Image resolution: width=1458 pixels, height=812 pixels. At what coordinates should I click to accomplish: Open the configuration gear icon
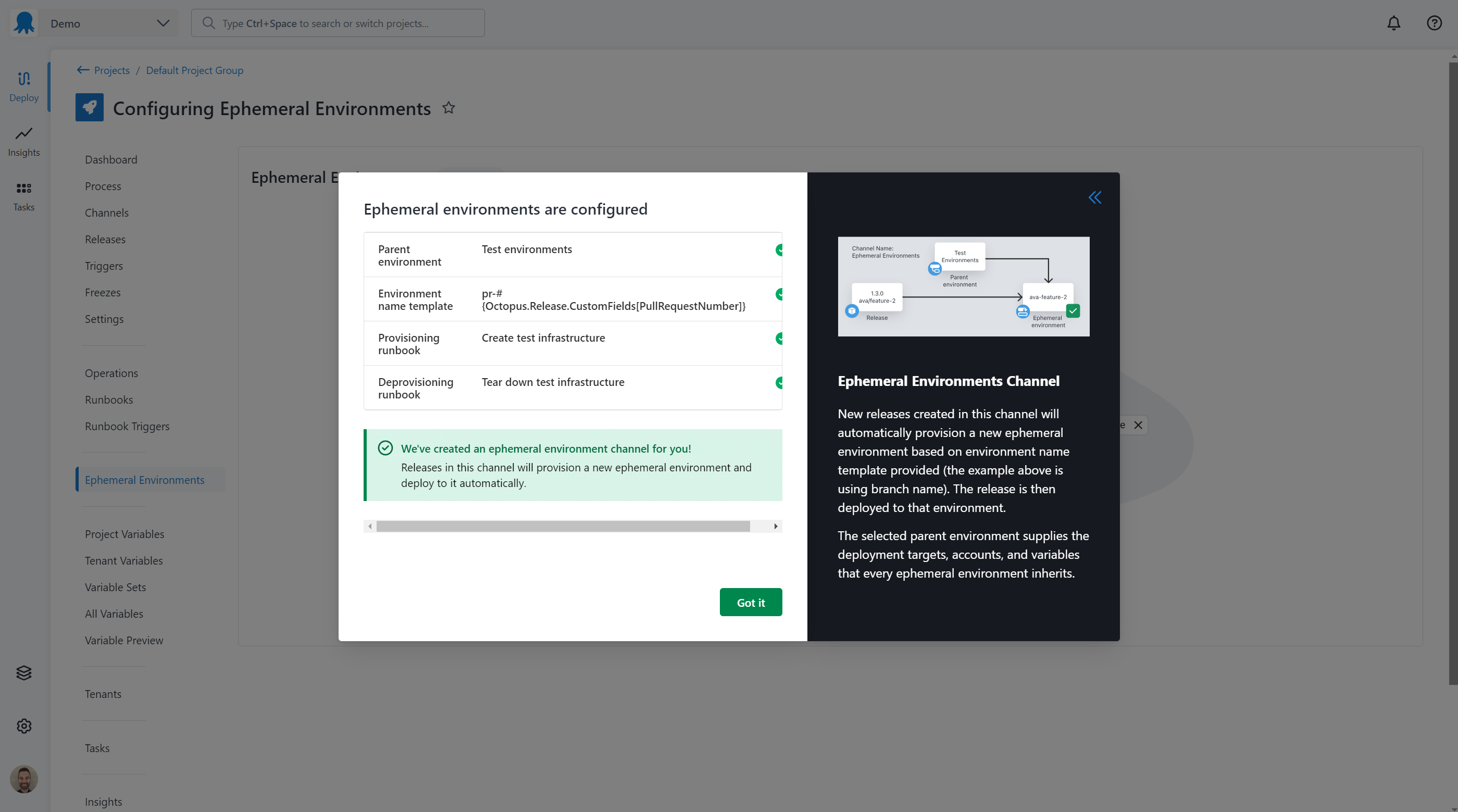24,726
